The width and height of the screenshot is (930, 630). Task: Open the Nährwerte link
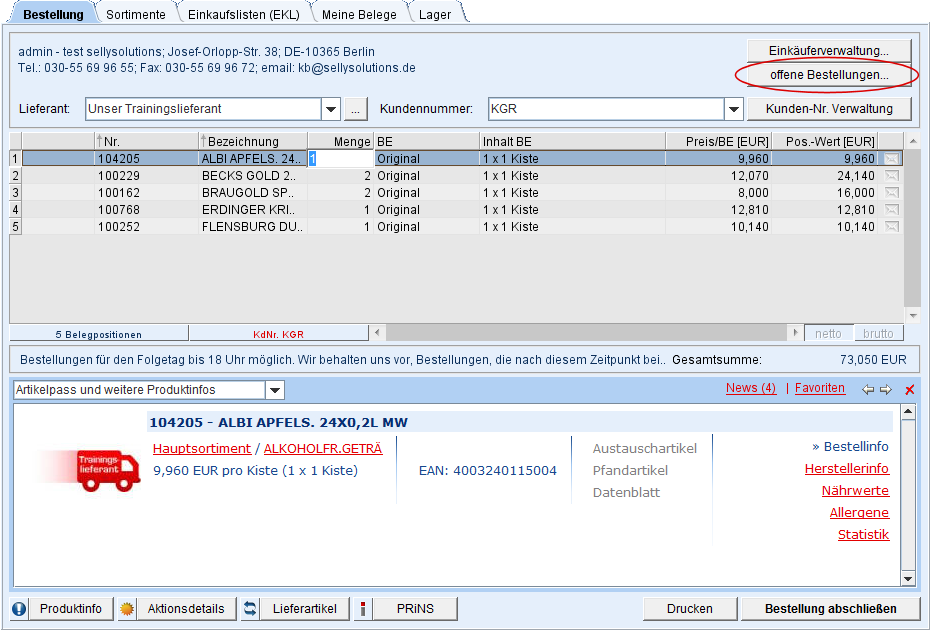855,491
